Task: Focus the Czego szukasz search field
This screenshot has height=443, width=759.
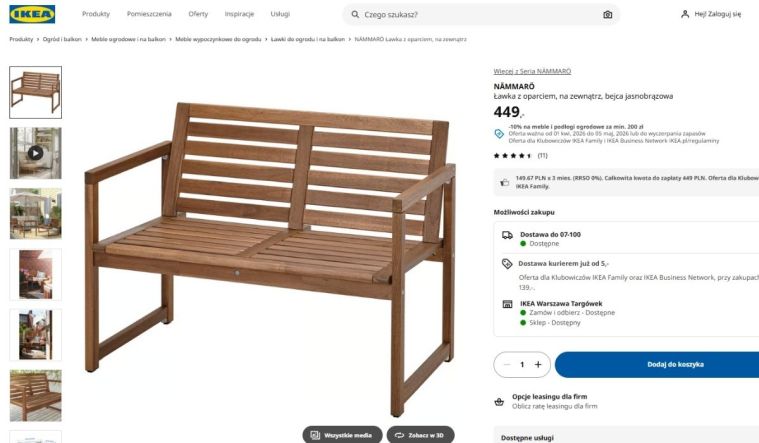Action: coord(481,15)
